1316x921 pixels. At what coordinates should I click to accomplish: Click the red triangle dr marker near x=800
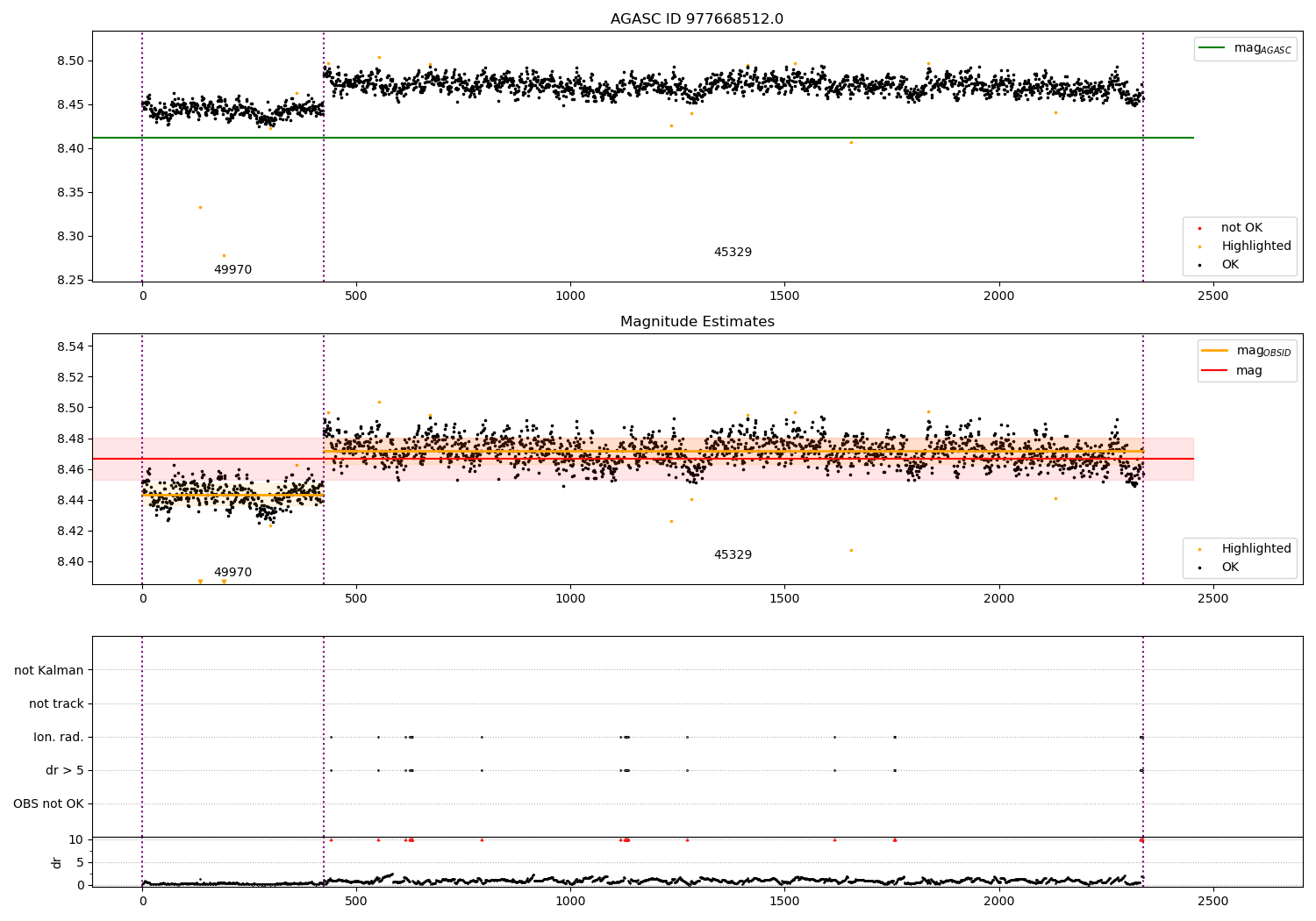tap(482, 839)
